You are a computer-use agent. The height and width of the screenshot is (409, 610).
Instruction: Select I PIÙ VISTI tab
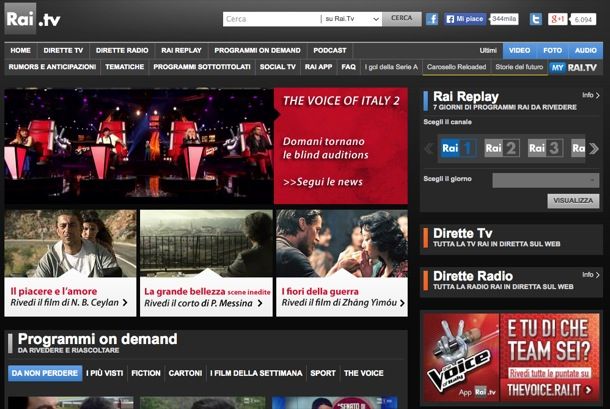click(x=104, y=373)
